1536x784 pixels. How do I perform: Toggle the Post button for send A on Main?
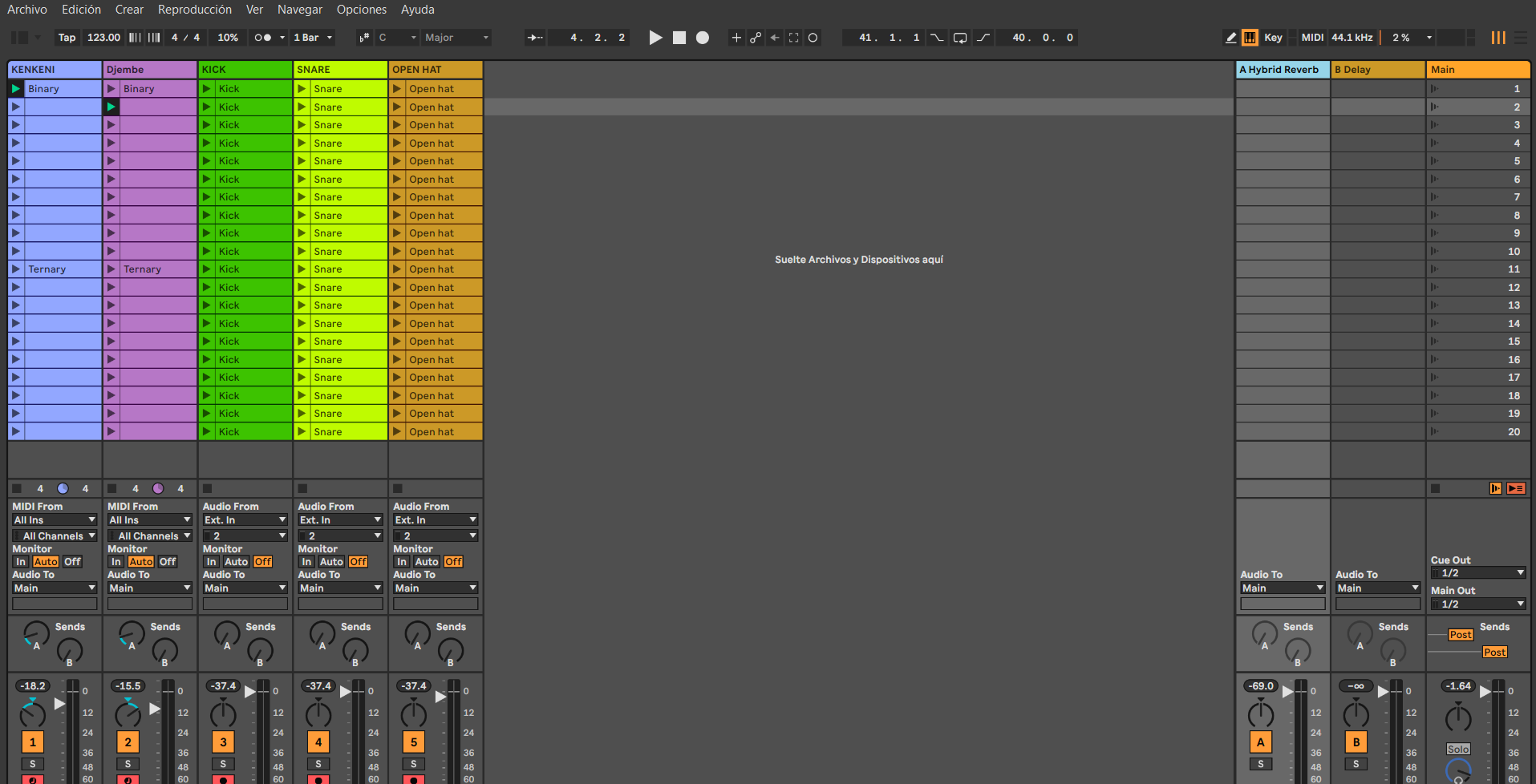[1461, 635]
